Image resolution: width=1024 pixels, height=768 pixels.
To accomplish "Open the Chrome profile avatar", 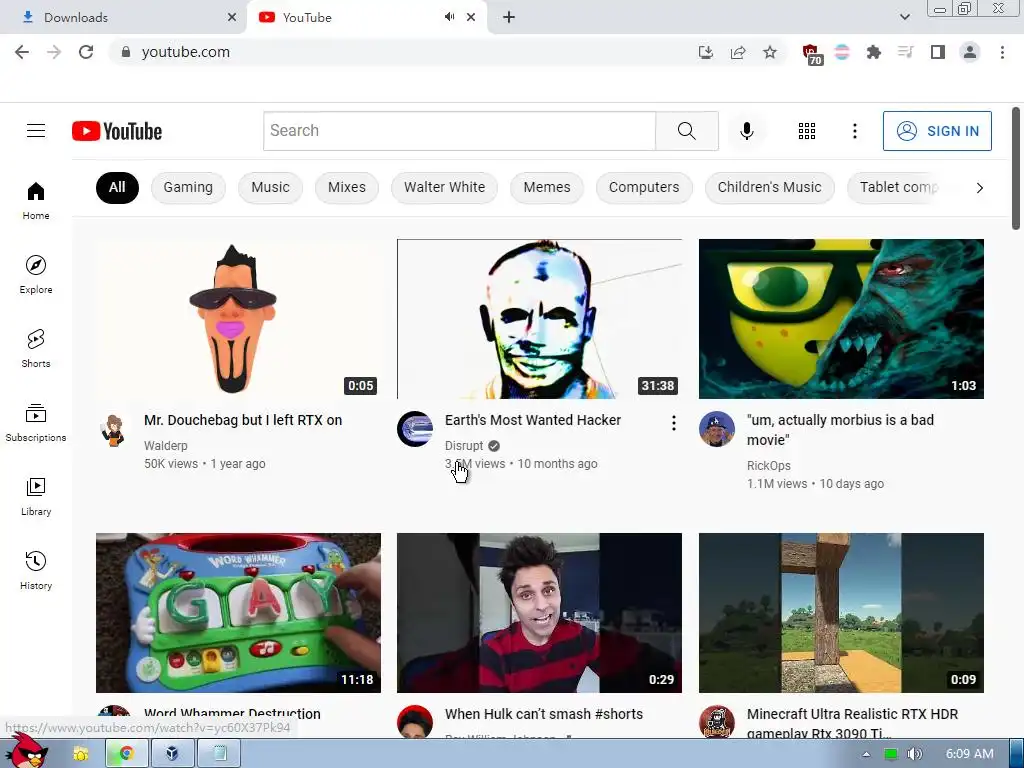I will click(970, 52).
